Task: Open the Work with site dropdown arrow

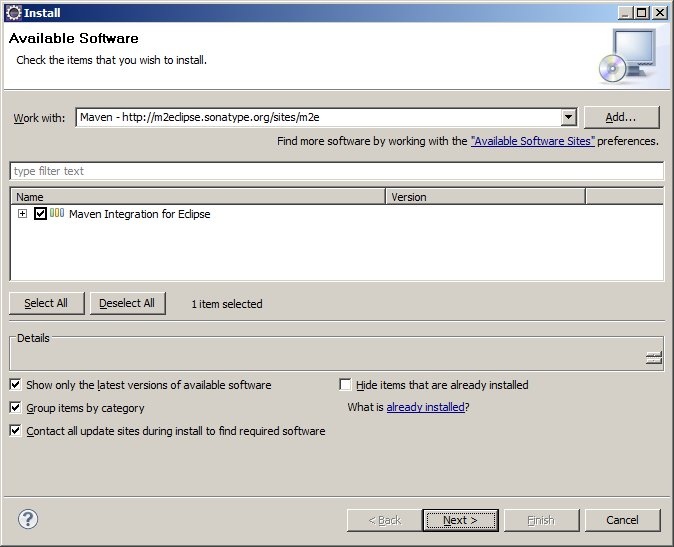Action: pos(568,117)
